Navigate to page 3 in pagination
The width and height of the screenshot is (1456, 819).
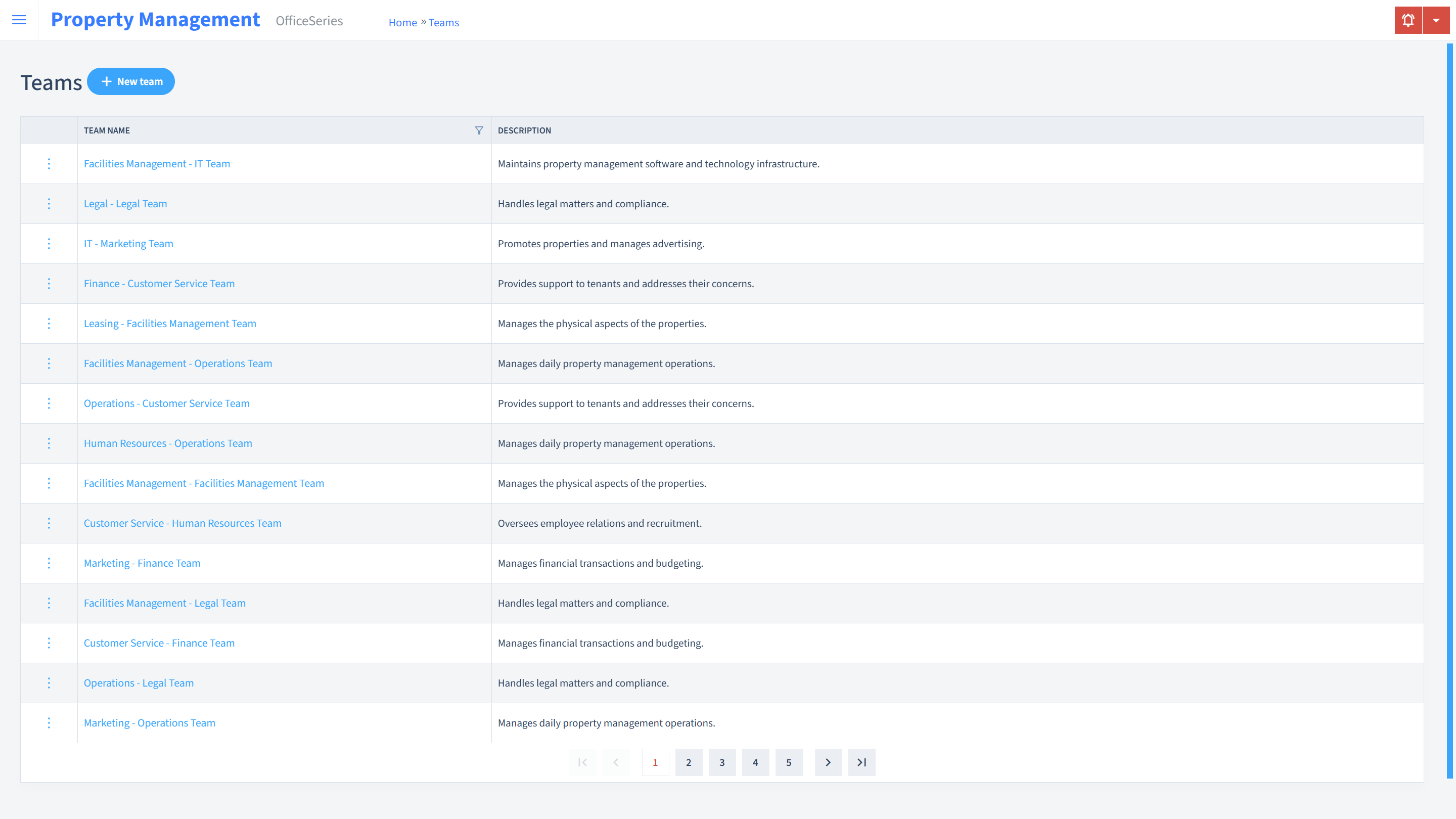(x=722, y=762)
